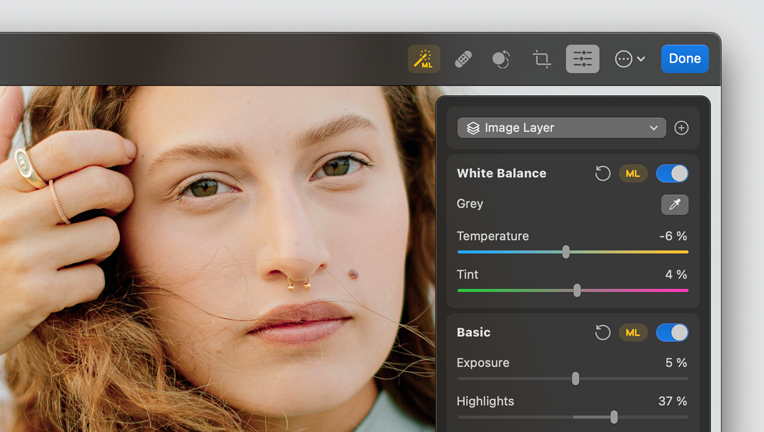Viewport: 764px width, 432px height.
Task: Click the Highlights slider handle
Action: tap(614, 417)
